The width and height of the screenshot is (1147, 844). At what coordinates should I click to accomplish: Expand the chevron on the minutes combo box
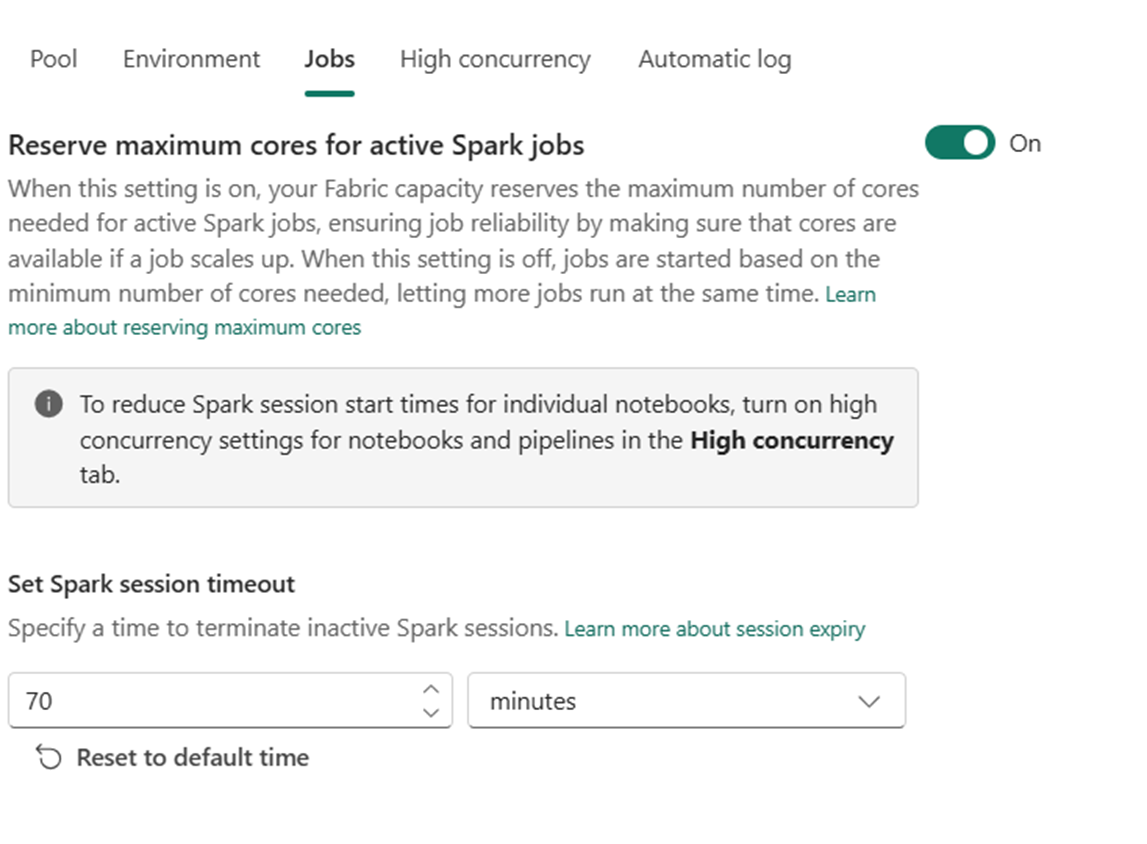click(x=869, y=701)
